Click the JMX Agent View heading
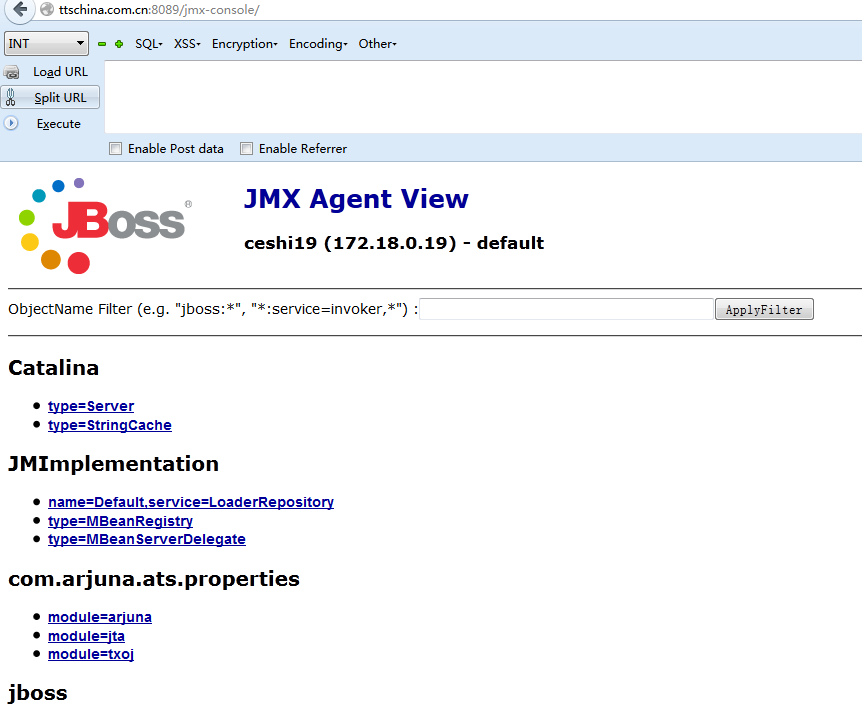The width and height of the screenshot is (862, 712). pos(356,198)
